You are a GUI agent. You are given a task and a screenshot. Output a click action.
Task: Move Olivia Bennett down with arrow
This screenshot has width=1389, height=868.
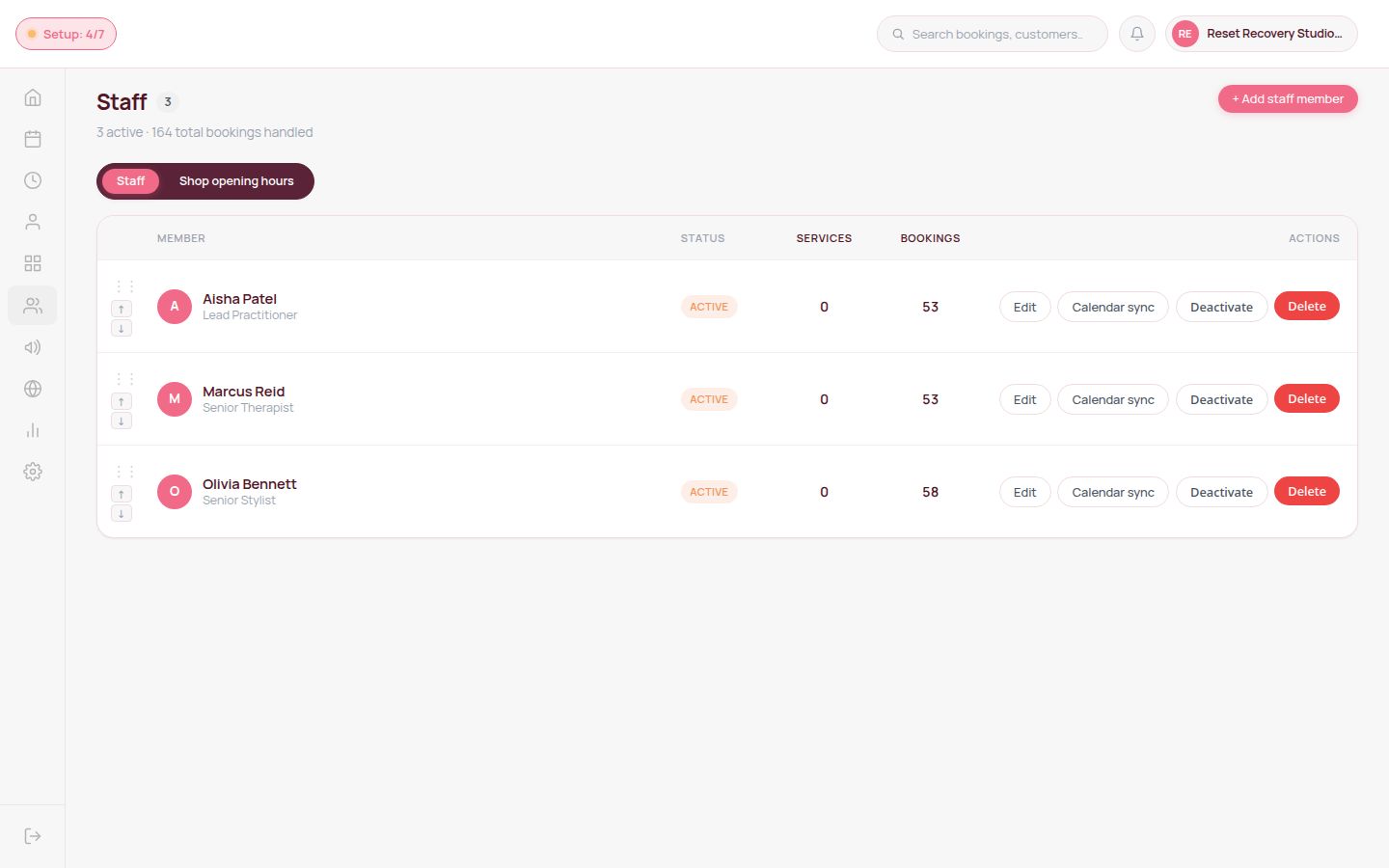pyautogui.click(x=122, y=513)
